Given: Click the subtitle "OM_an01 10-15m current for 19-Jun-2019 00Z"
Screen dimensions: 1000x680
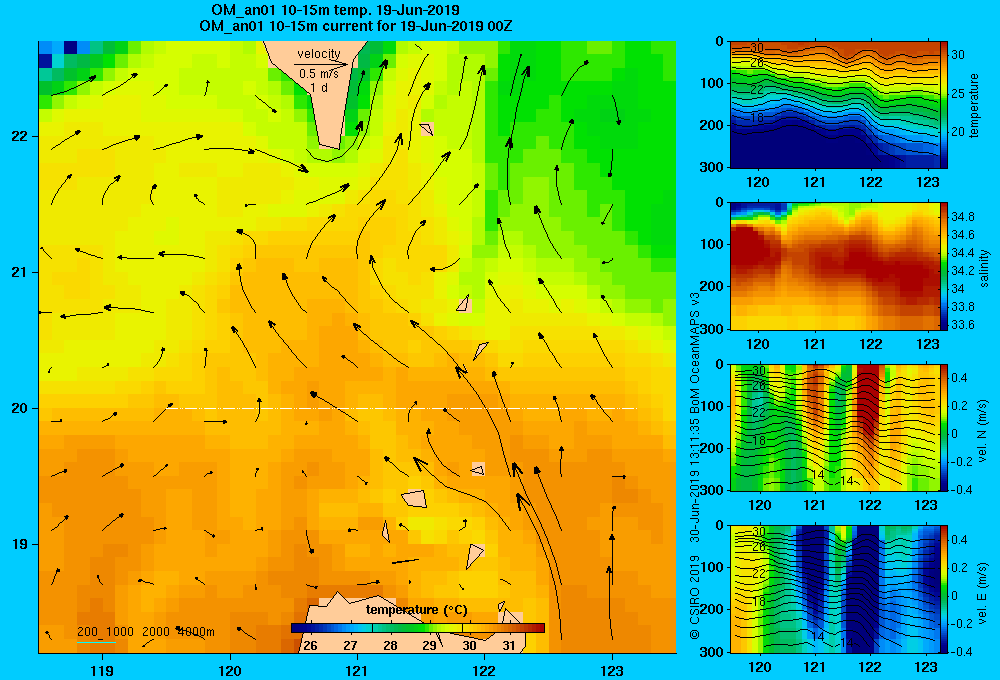Looking at the screenshot, I should (x=356, y=26).
